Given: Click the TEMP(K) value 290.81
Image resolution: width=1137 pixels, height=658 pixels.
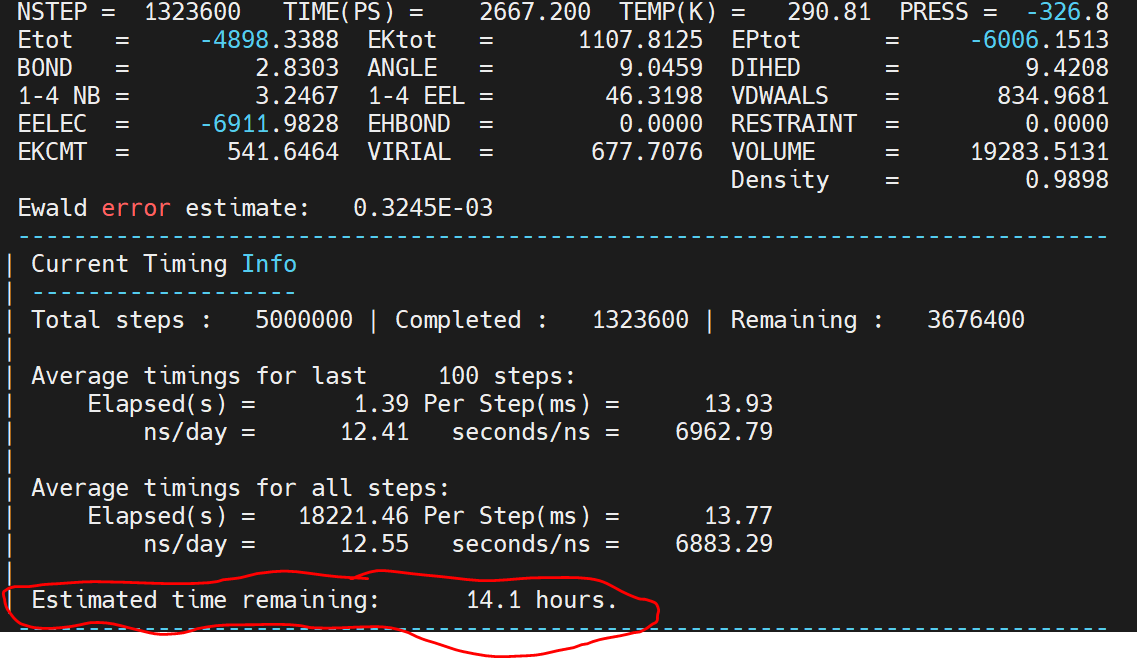Looking at the screenshot, I should [829, 12].
